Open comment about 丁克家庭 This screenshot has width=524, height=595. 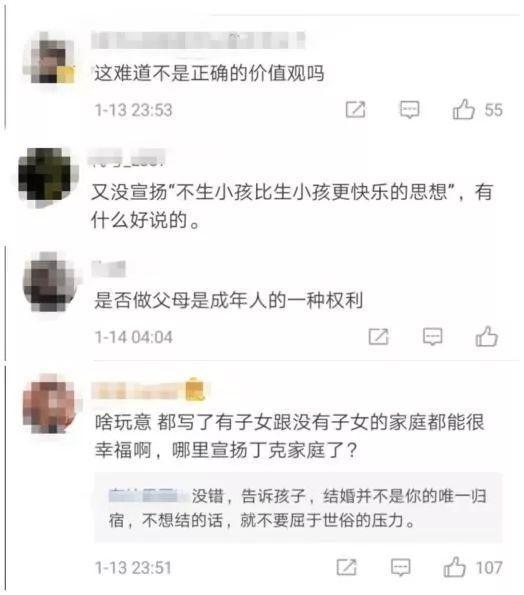point(289,436)
